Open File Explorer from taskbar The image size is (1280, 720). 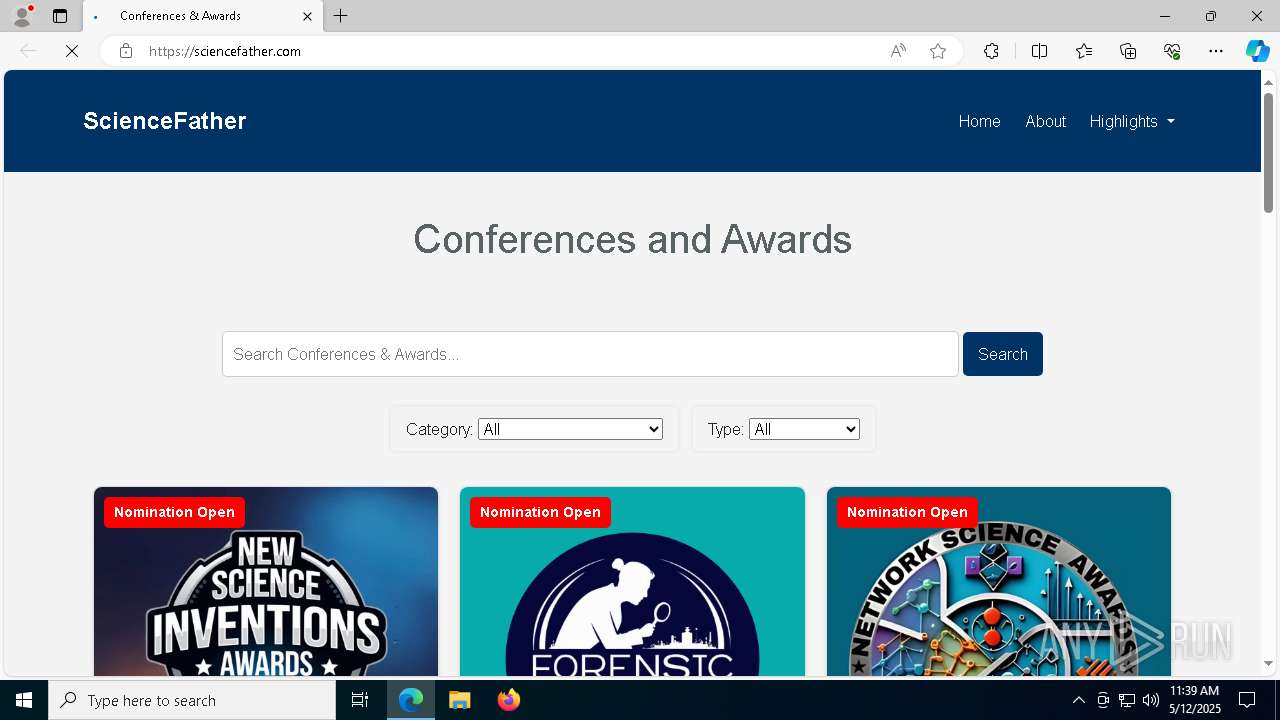(x=459, y=700)
